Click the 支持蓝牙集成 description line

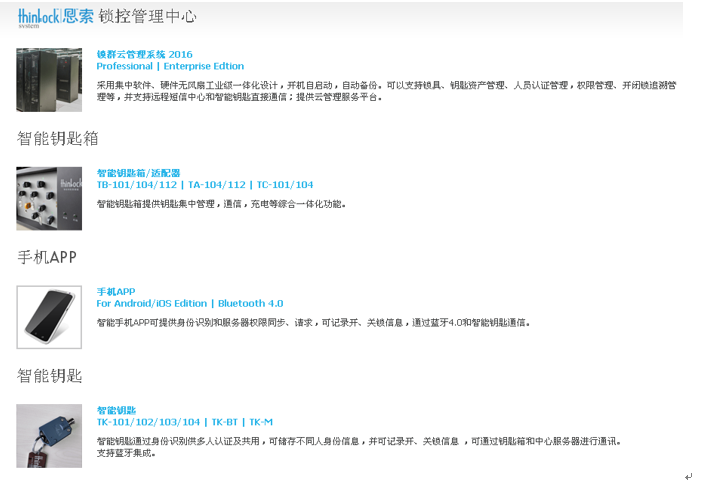click(126, 453)
